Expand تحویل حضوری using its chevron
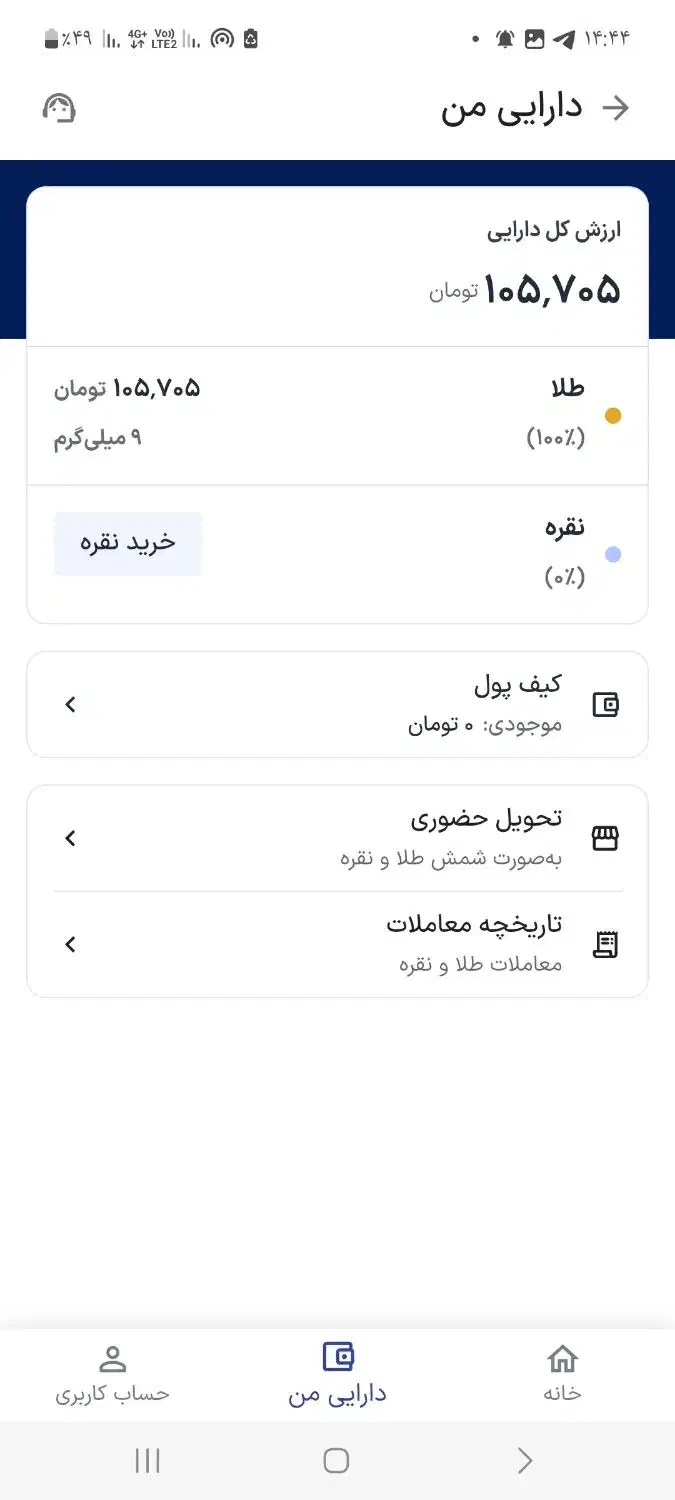 69,838
